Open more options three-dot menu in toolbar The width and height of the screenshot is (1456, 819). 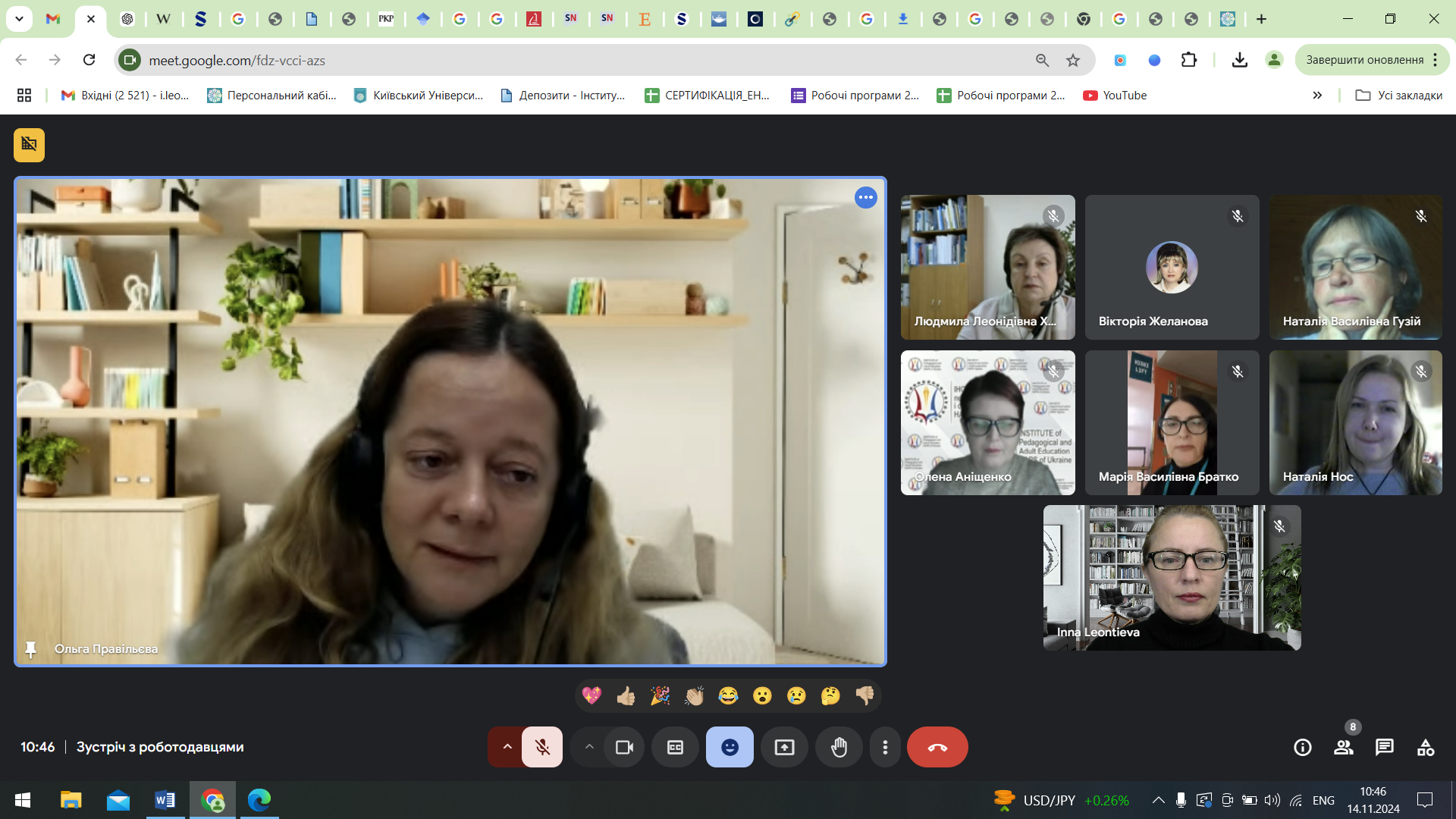pyautogui.click(x=885, y=748)
